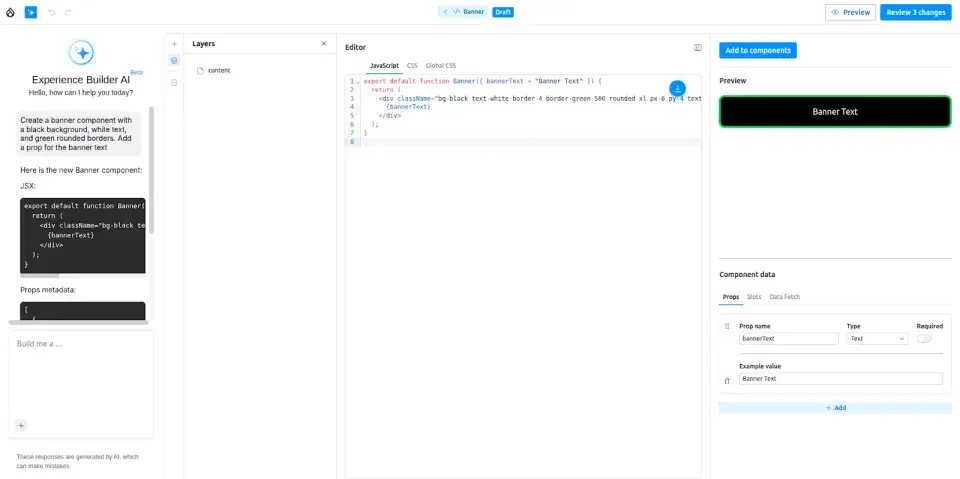
Task: Click the Component data heading
Action: (747, 274)
